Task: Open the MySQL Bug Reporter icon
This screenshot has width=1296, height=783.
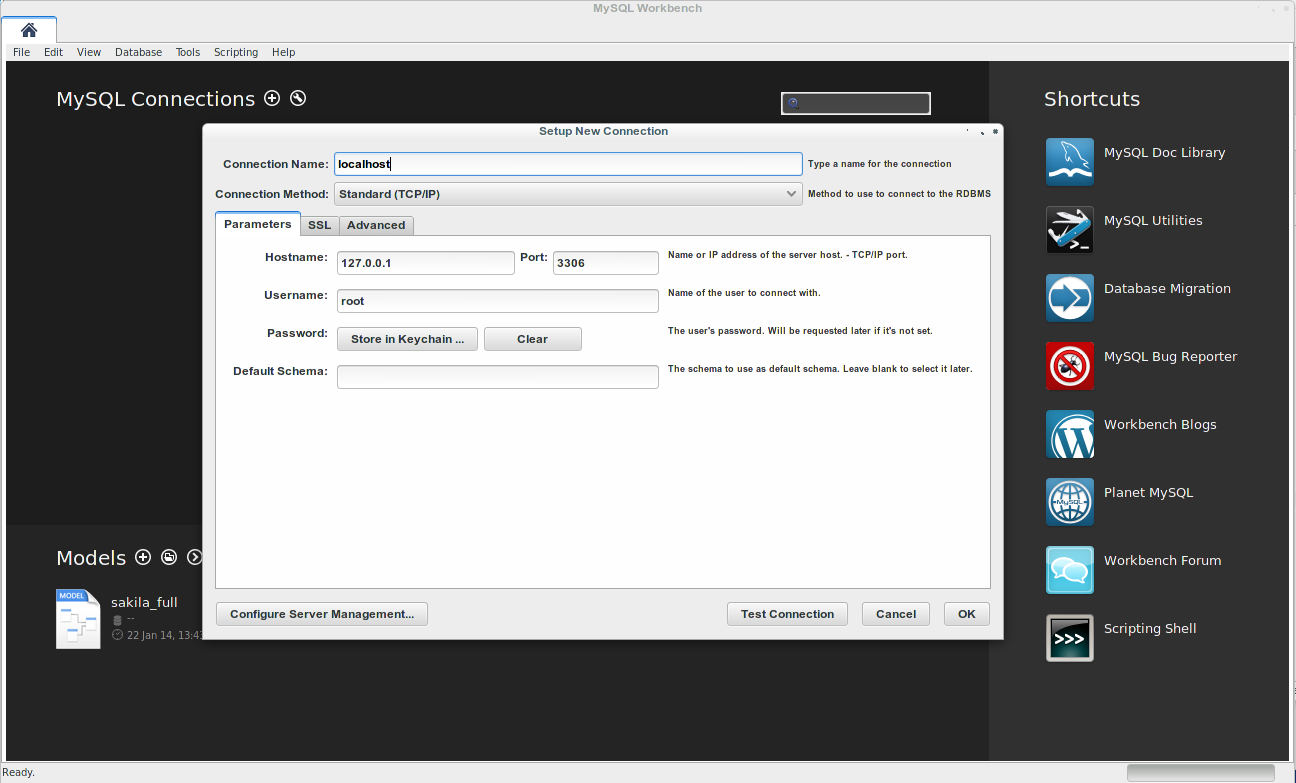Action: (x=1070, y=366)
